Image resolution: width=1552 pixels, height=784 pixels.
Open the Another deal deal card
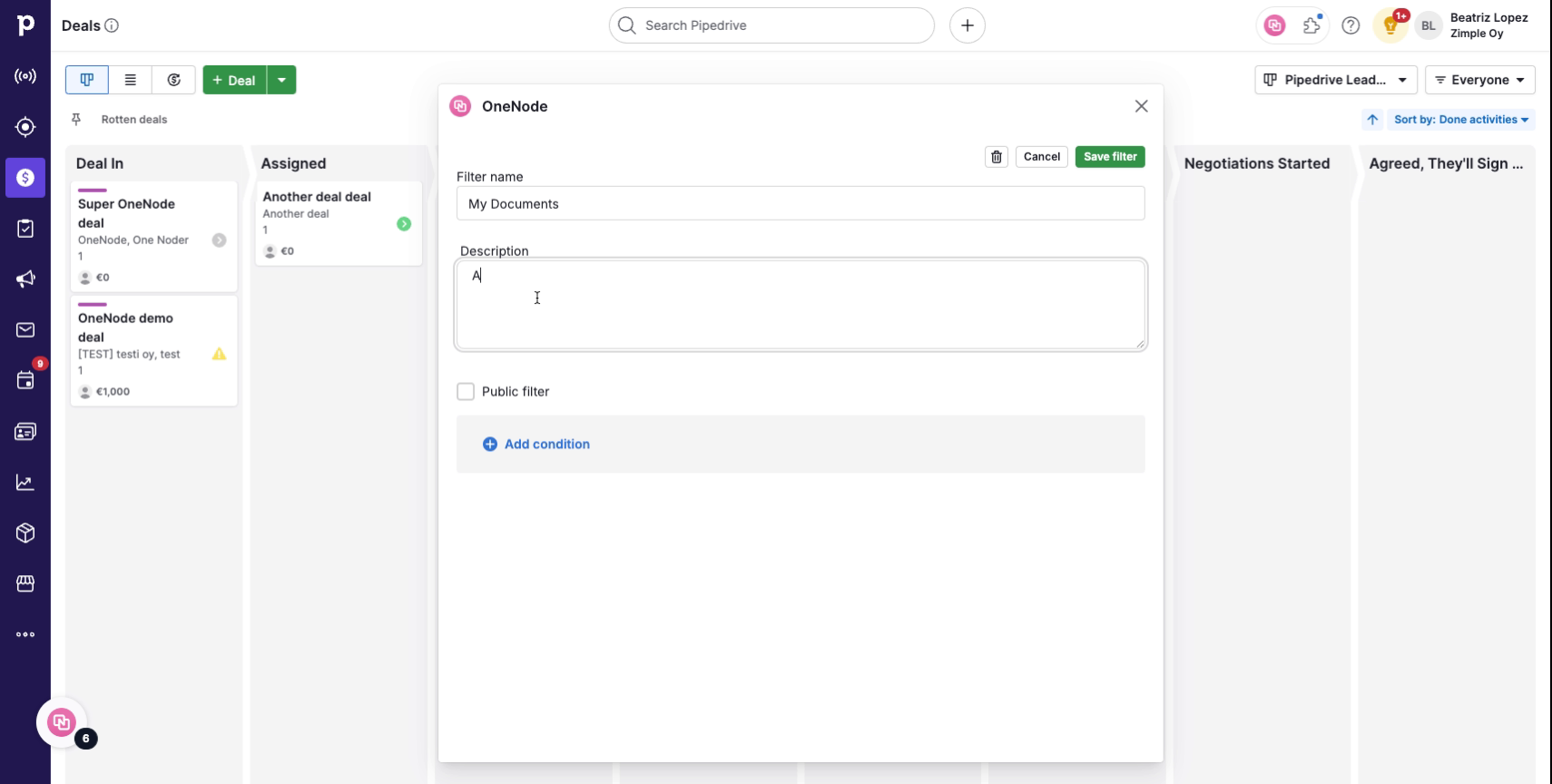click(x=339, y=223)
